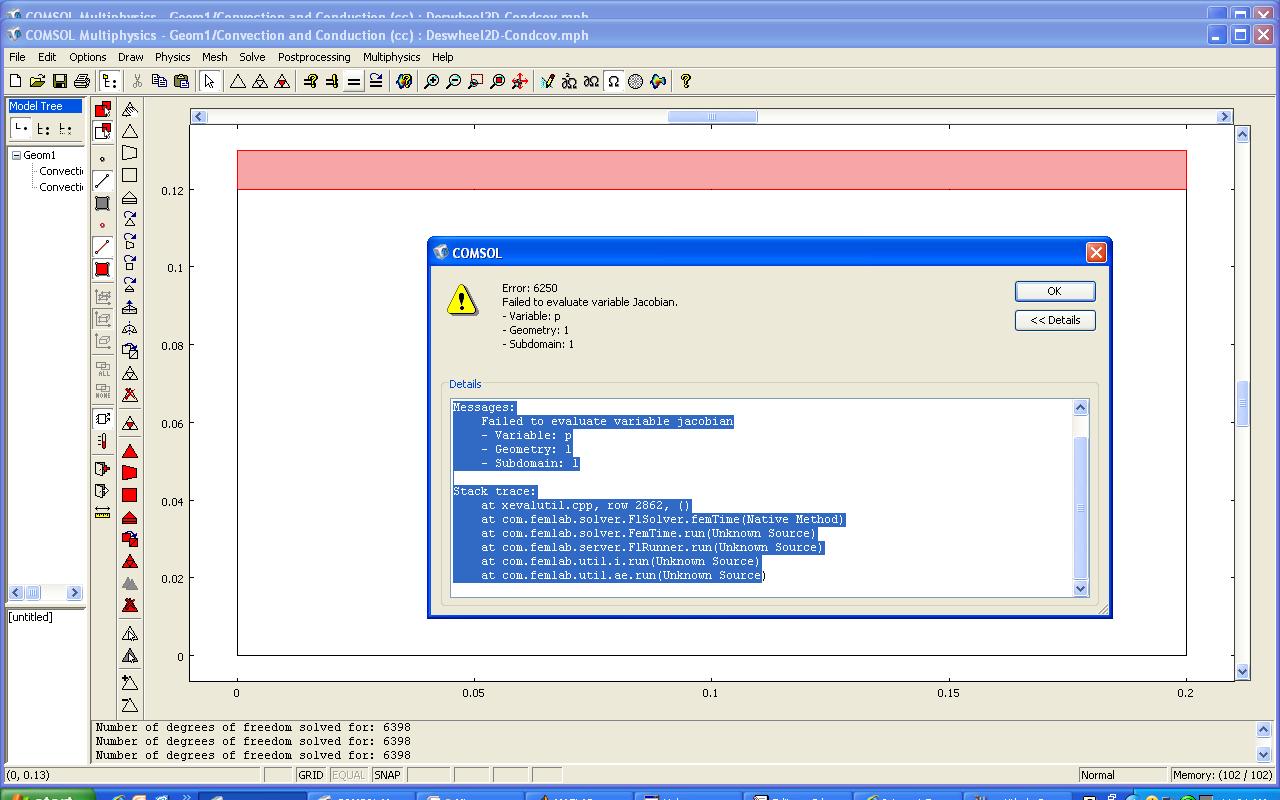Click the Copy icon in toolbar
Image resolution: width=1280 pixels, height=800 pixels.
pos(159,81)
